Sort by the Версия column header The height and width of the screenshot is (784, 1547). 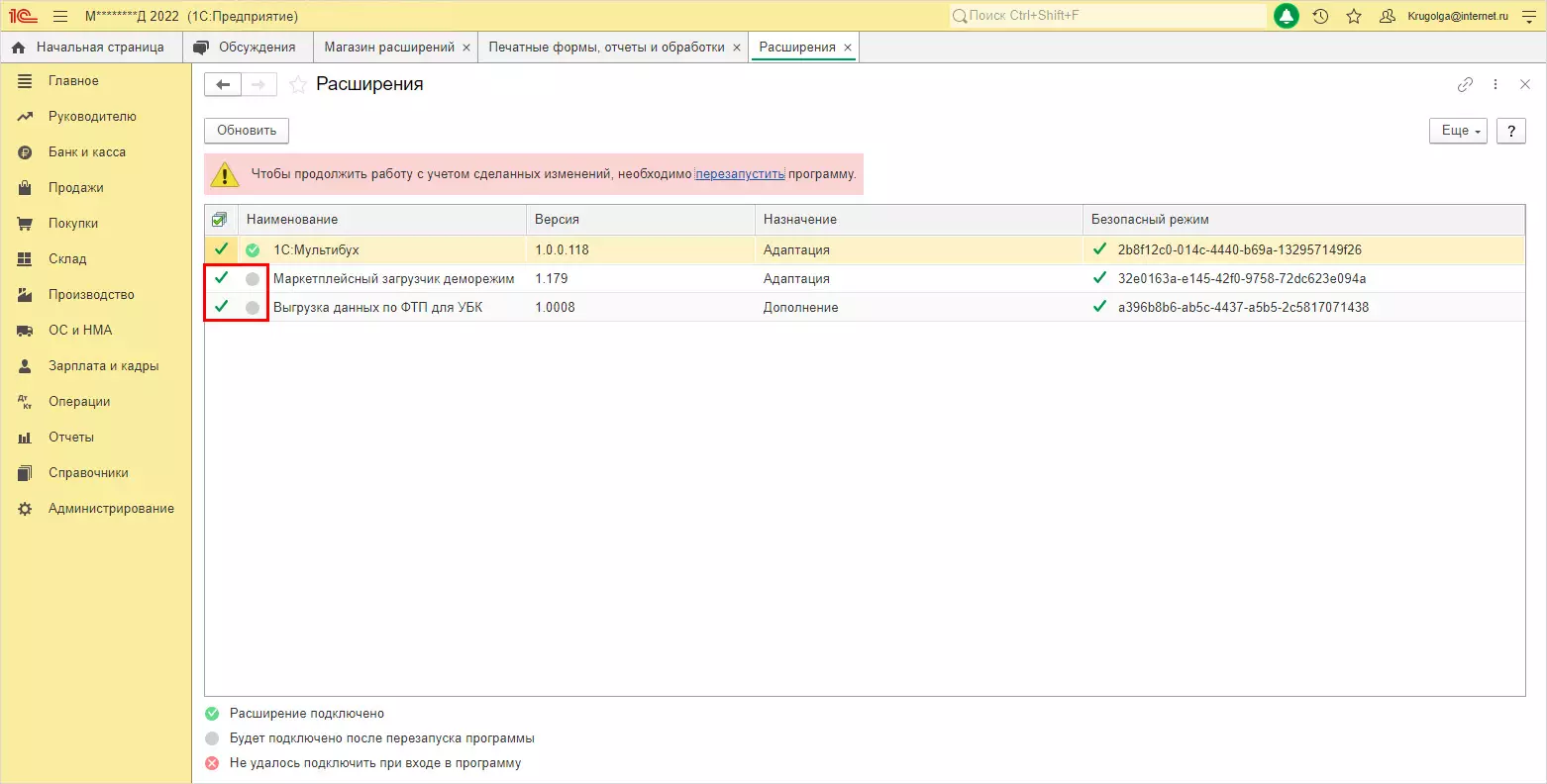[x=641, y=220]
